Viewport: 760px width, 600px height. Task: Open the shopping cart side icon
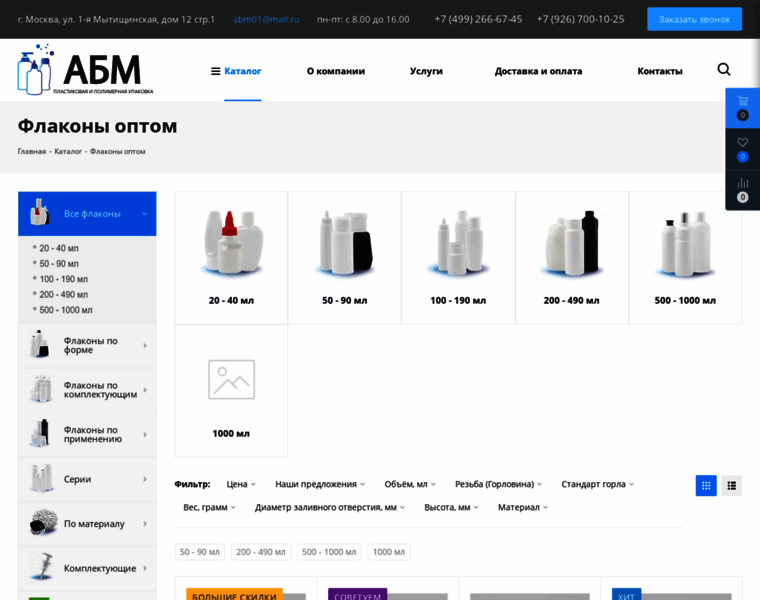[743, 101]
